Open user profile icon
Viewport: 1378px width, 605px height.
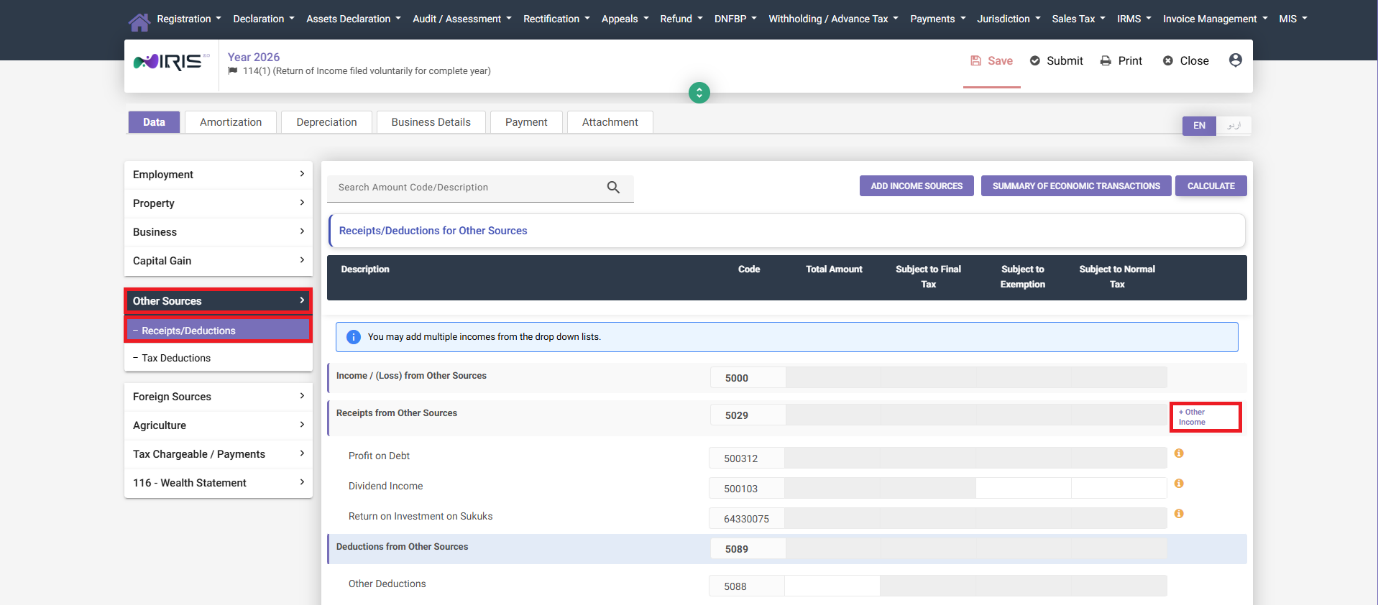point(1235,60)
